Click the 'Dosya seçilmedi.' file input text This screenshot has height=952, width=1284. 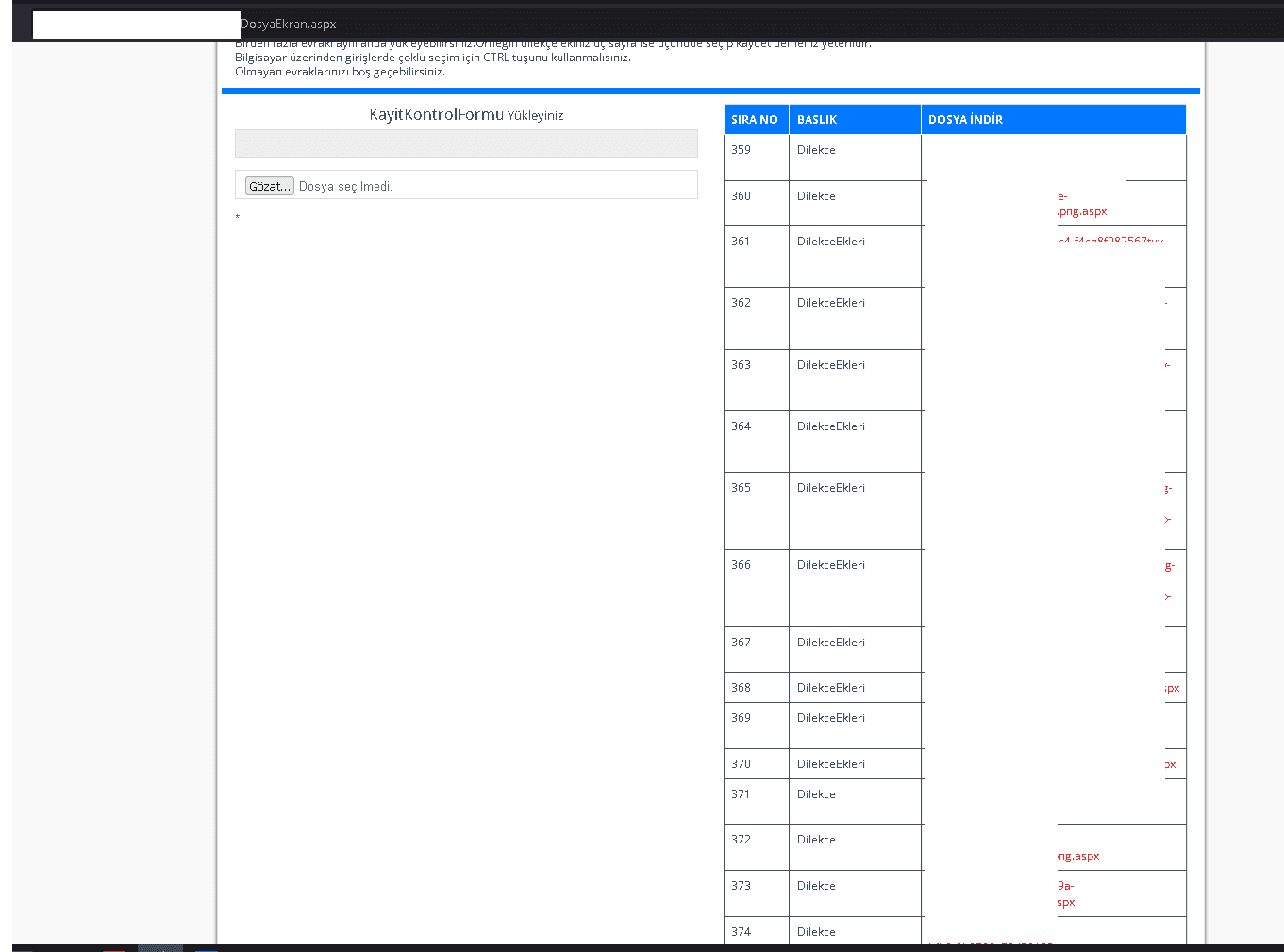(345, 187)
